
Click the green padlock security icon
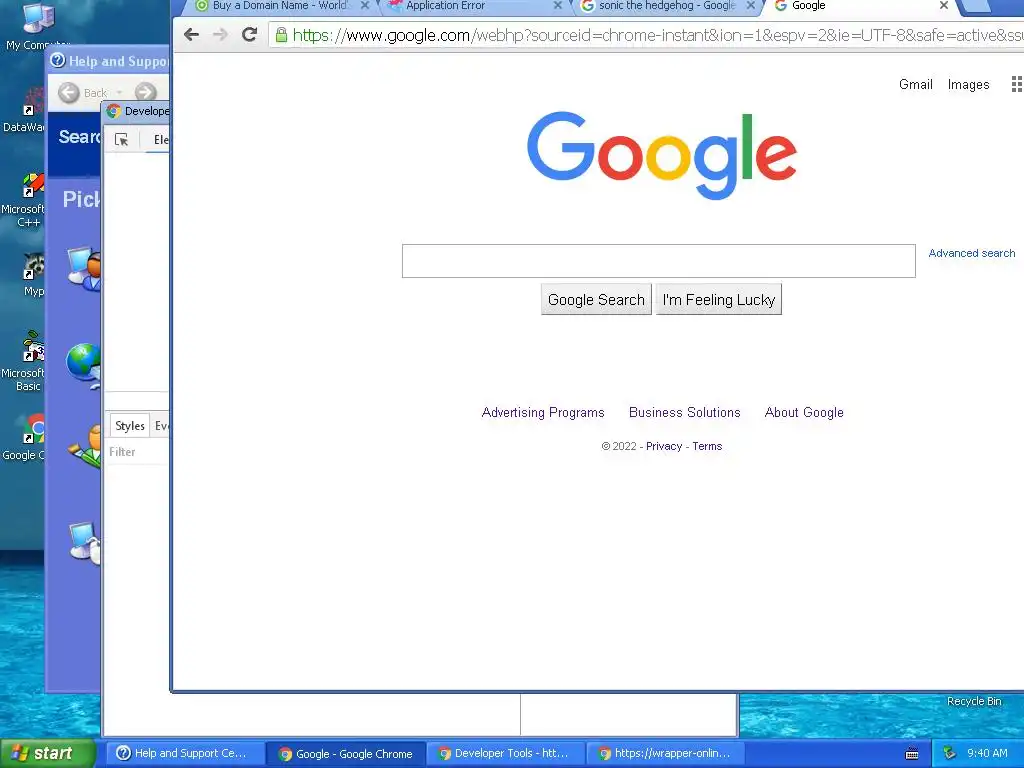pyautogui.click(x=281, y=35)
